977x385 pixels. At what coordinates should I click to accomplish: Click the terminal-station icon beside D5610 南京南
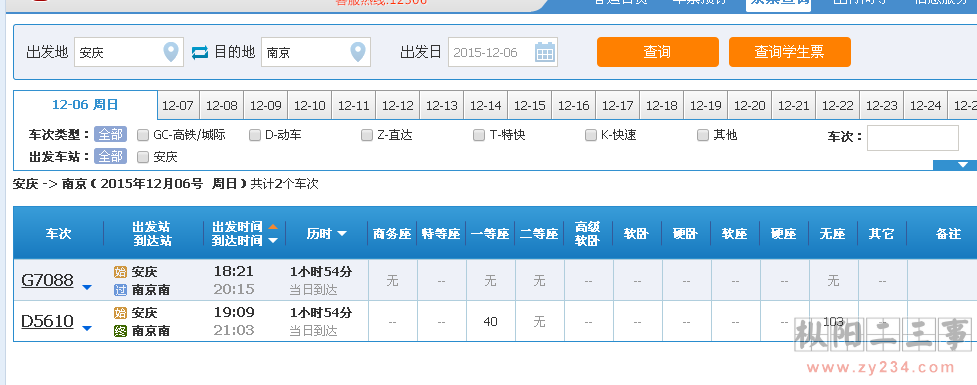(120, 331)
